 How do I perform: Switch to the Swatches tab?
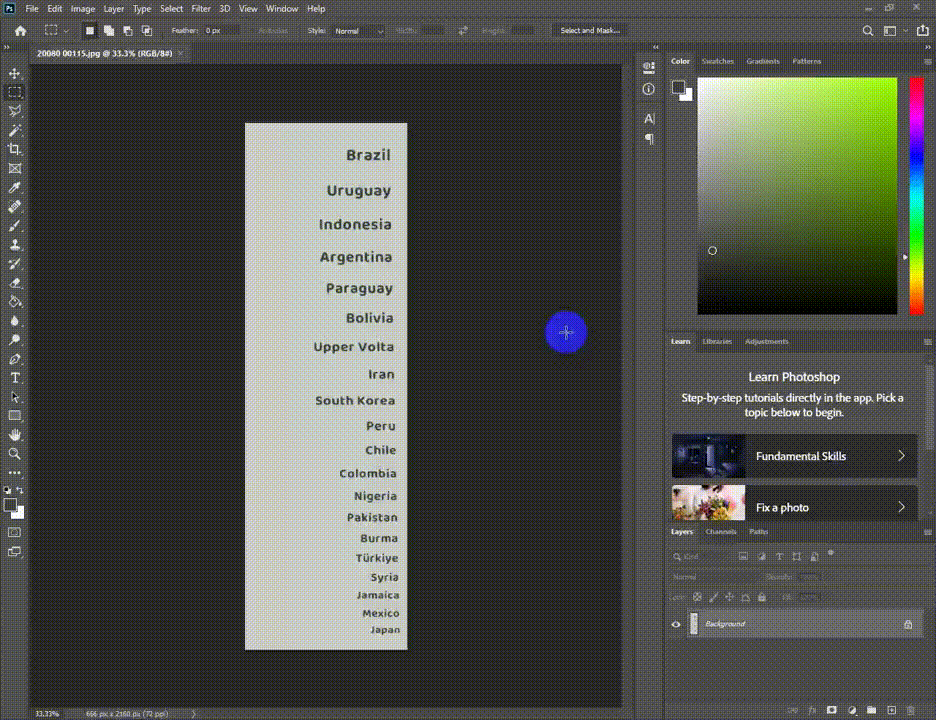click(x=718, y=61)
